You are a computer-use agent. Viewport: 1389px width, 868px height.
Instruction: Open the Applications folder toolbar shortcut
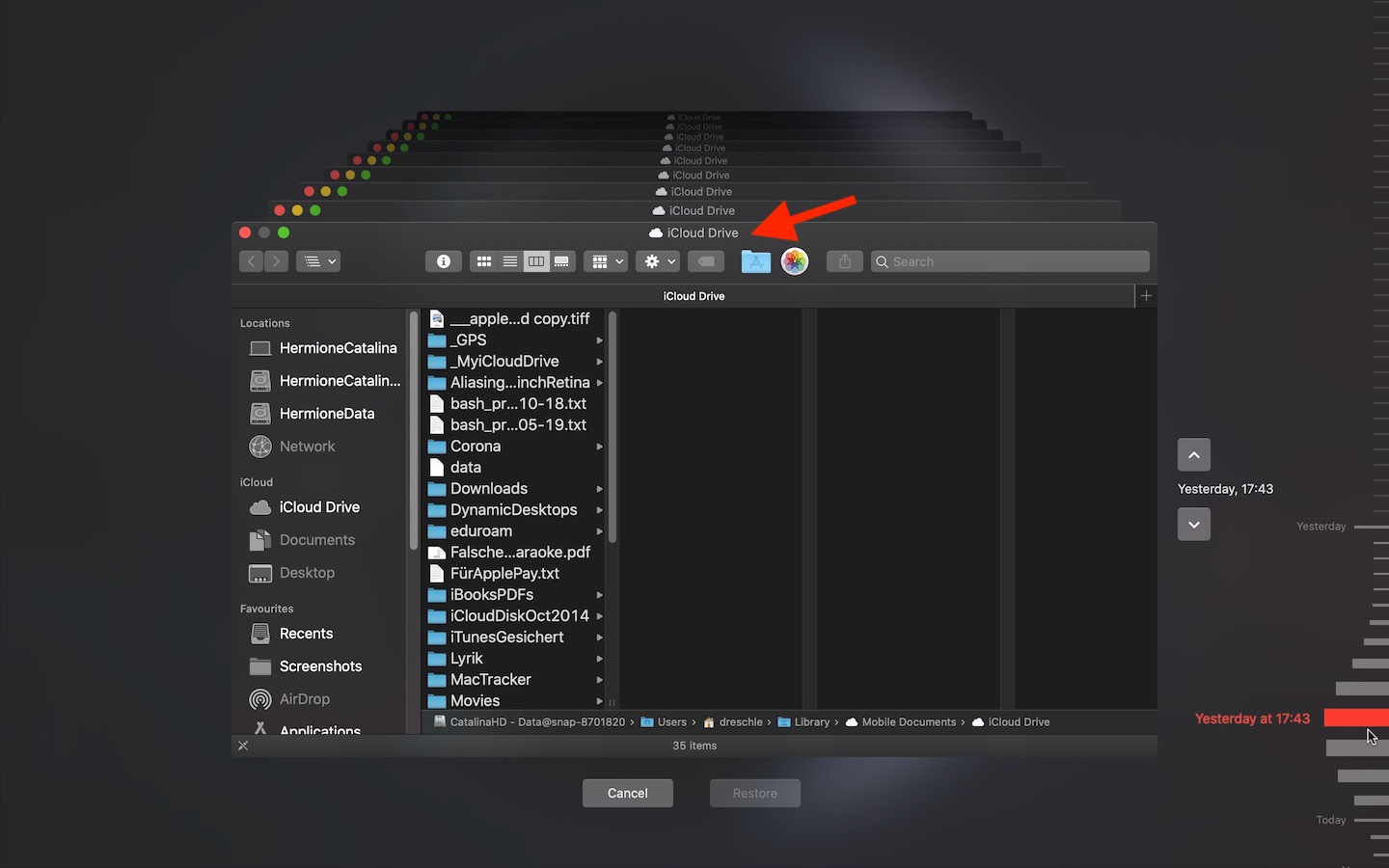(x=756, y=261)
